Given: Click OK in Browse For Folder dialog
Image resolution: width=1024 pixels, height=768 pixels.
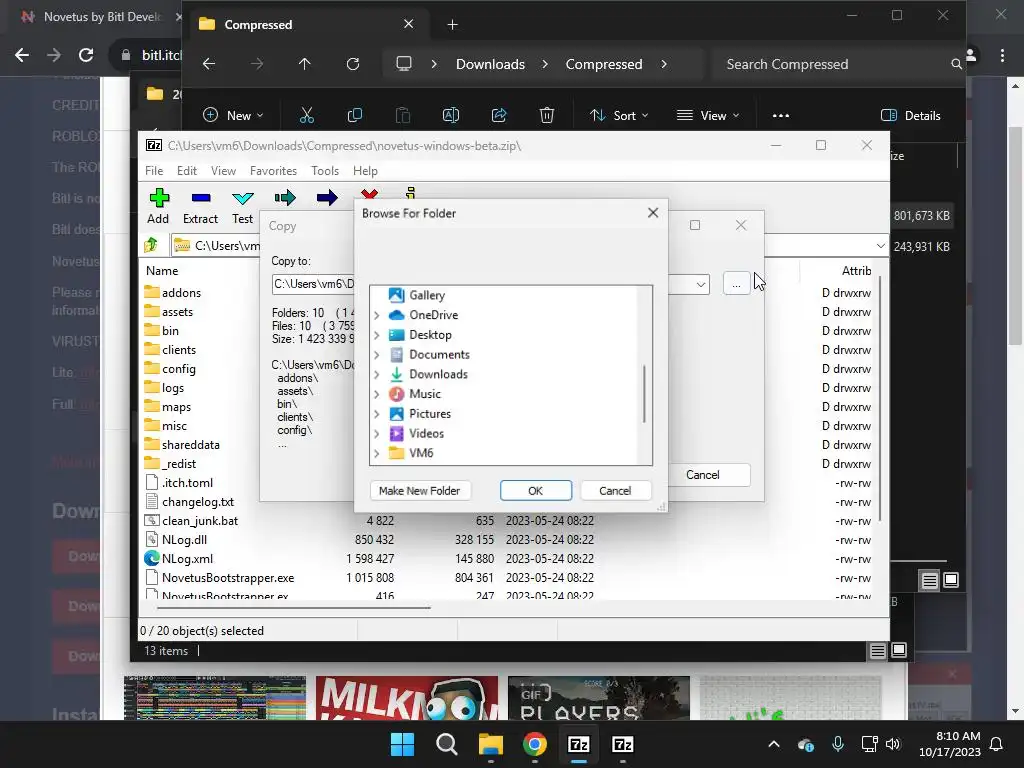Looking at the screenshot, I should click(x=536, y=490).
